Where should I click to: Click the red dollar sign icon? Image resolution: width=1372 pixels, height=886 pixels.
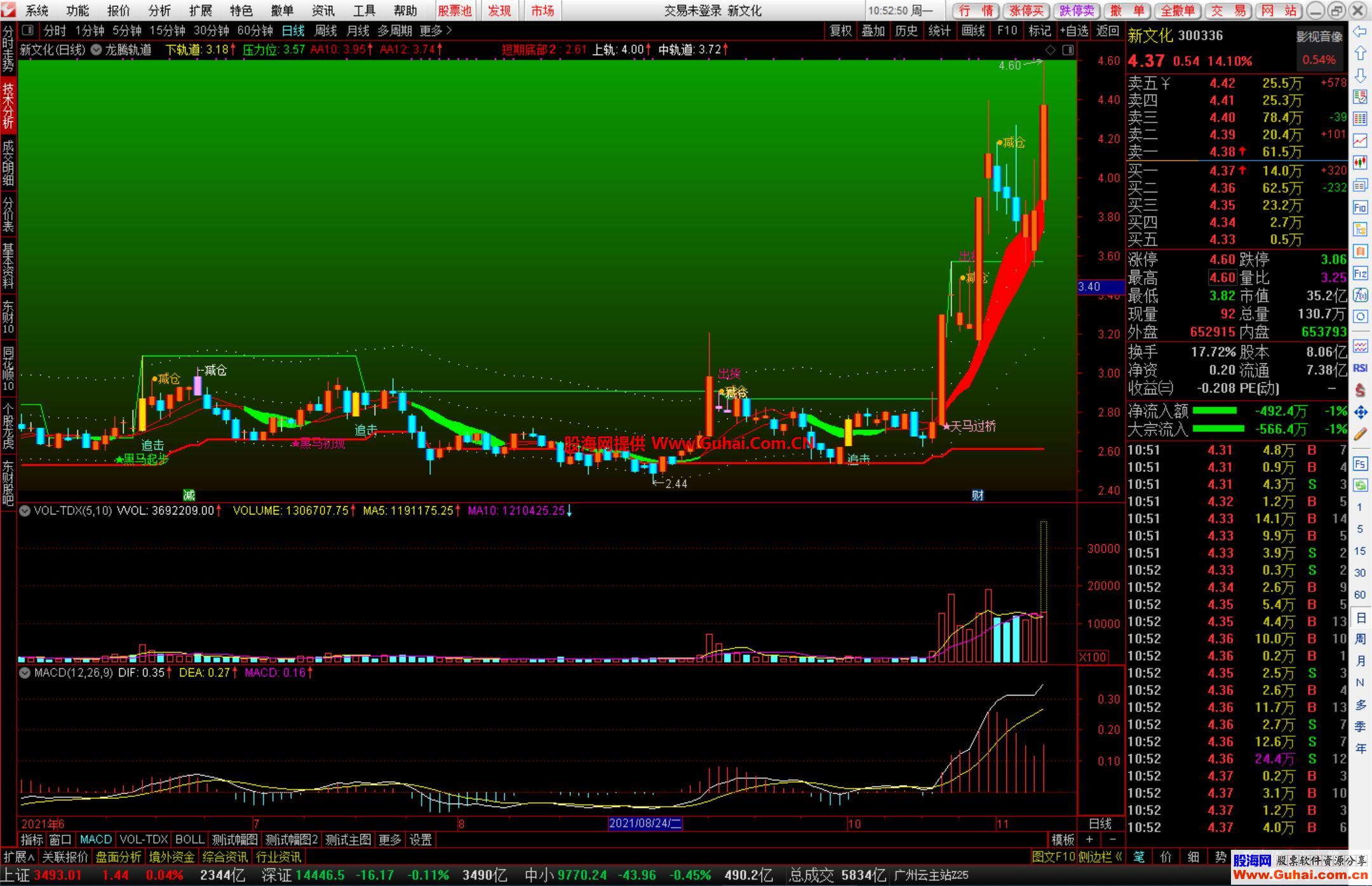[1360, 390]
